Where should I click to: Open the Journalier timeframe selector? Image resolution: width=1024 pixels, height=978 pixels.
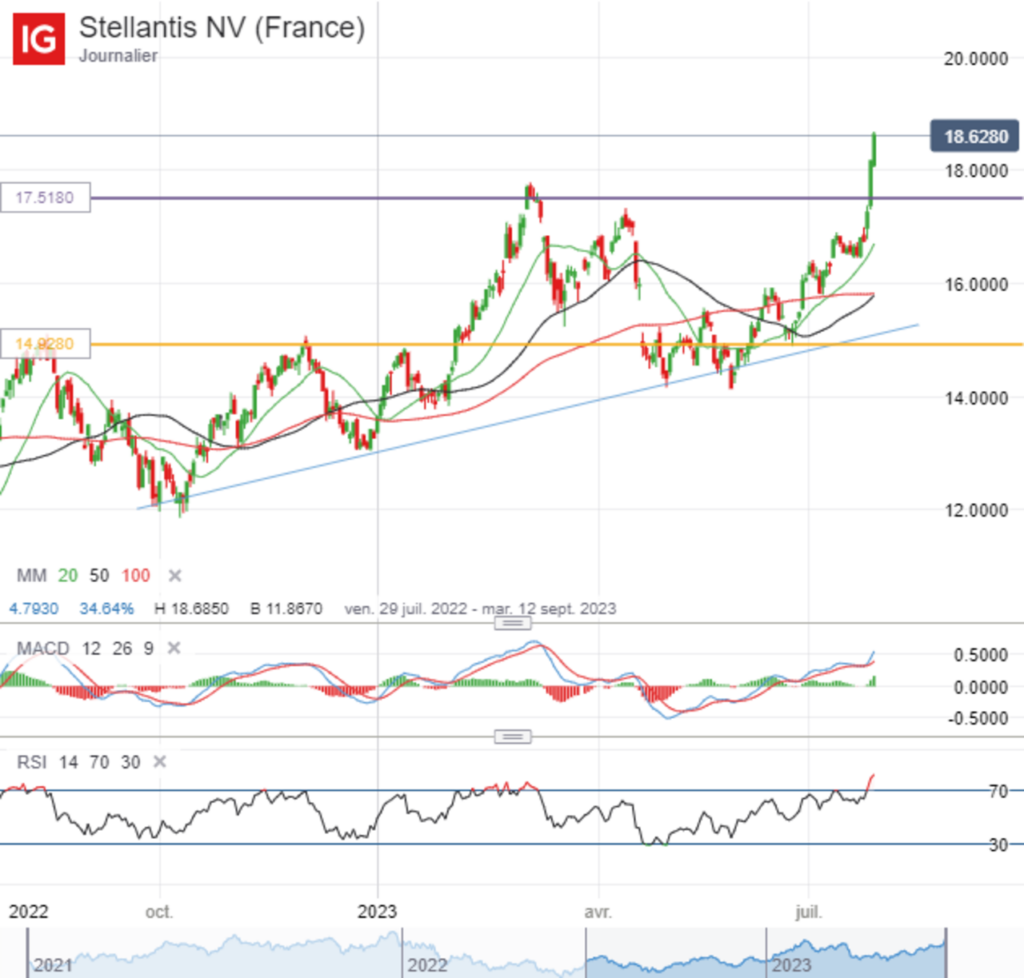(120, 57)
